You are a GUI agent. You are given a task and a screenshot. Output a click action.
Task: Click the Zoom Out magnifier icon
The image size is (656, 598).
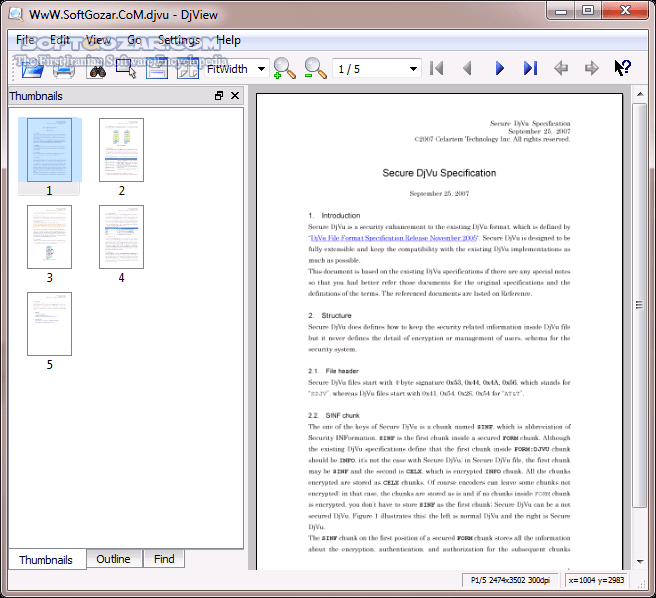315,69
